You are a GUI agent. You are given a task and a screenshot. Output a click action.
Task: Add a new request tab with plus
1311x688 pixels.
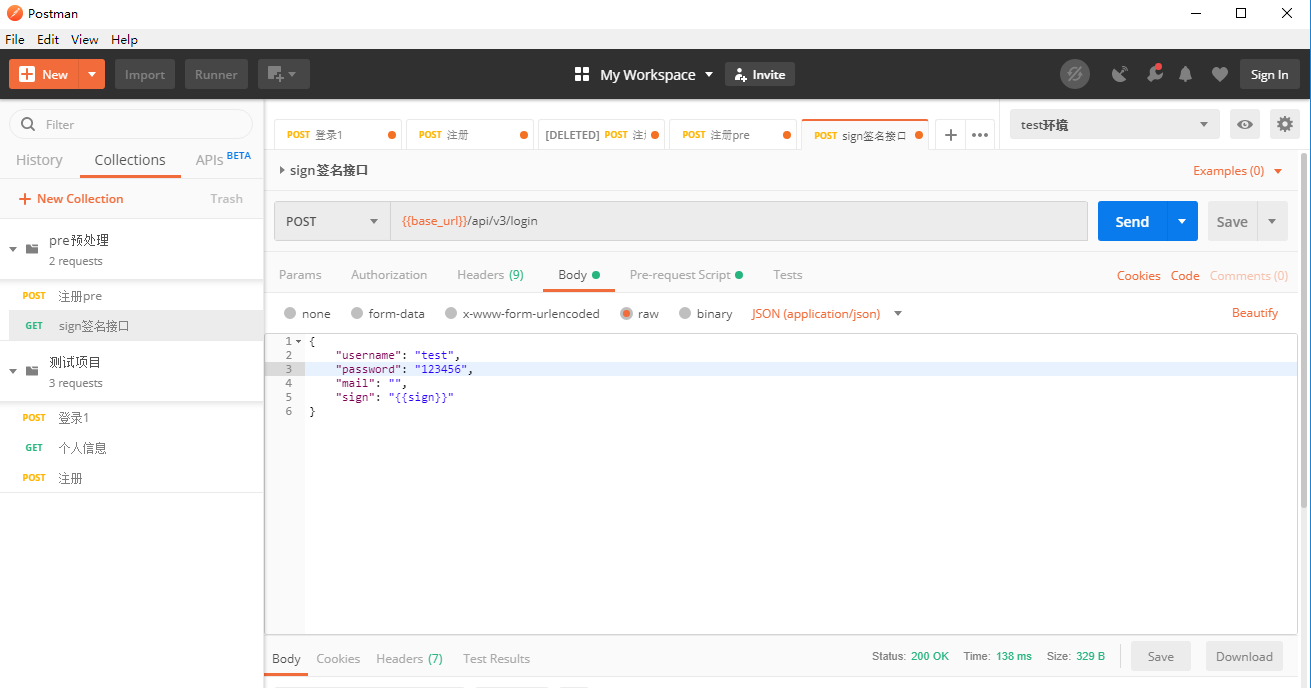pyautogui.click(x=950, y=135)
